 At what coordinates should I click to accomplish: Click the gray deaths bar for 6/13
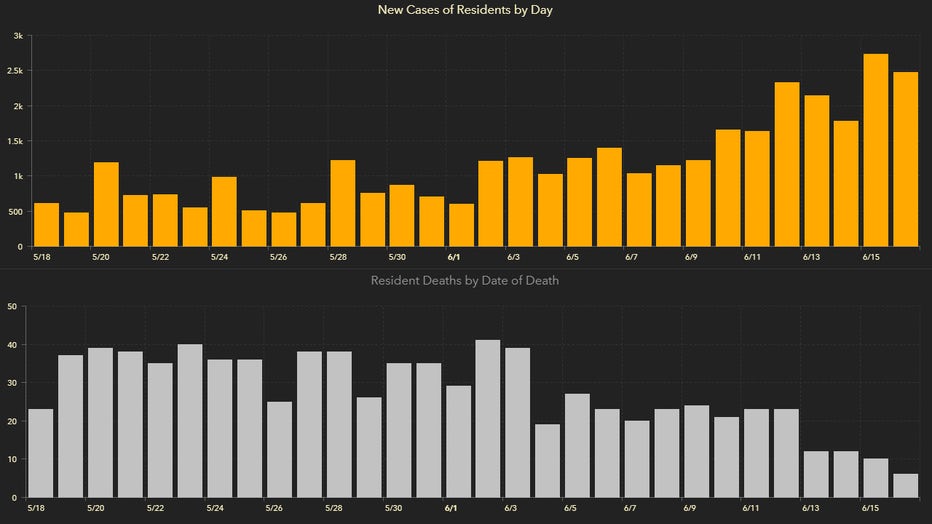[816, 474]
